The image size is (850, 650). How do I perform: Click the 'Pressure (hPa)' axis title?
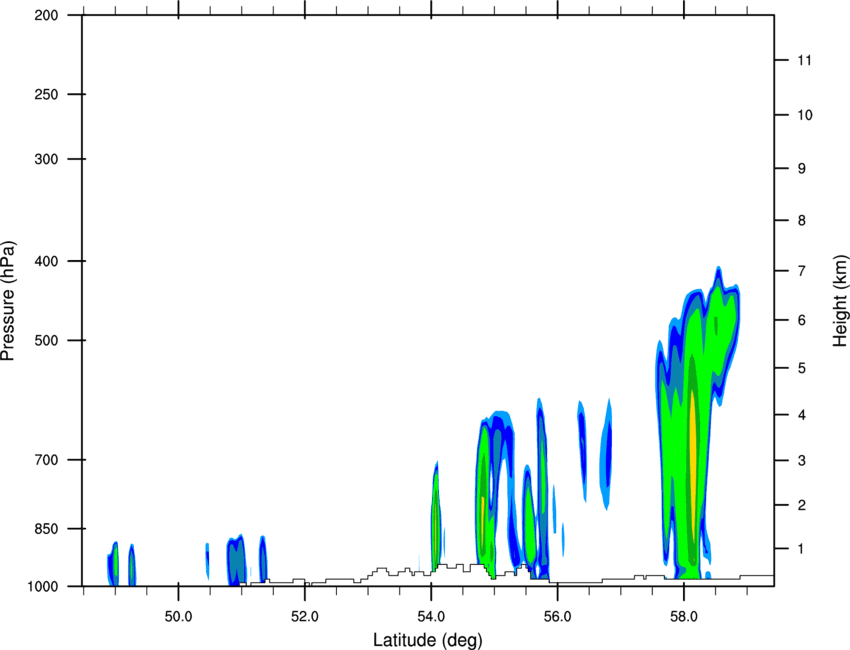pyautogui.click(x=8, y=301)
